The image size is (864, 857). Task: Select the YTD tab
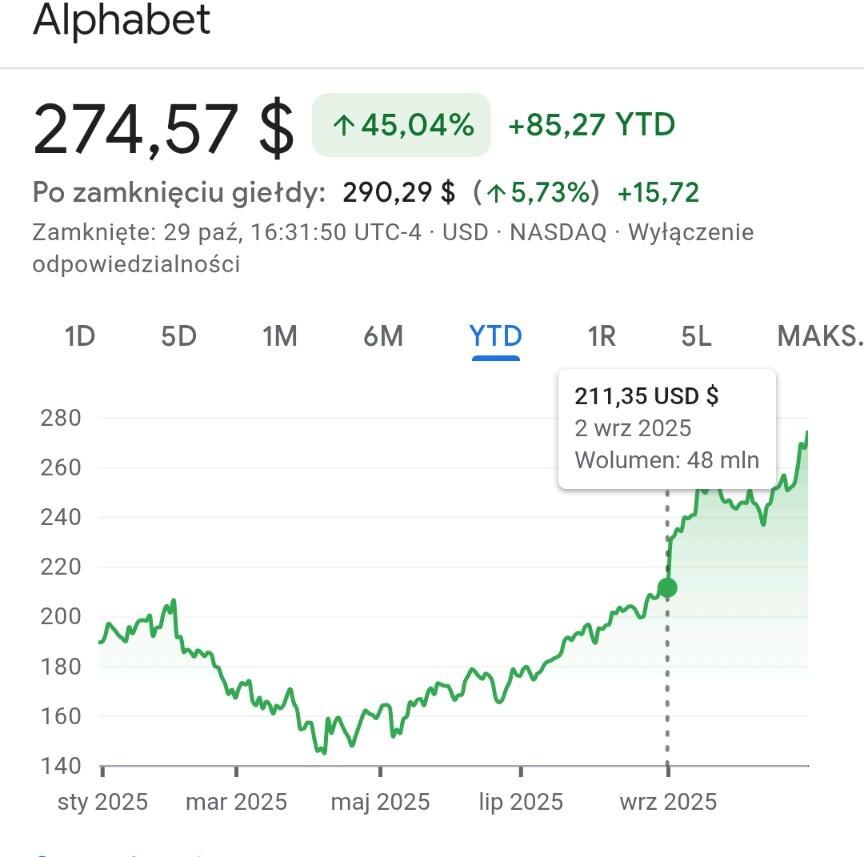click(x=496, y=337)
